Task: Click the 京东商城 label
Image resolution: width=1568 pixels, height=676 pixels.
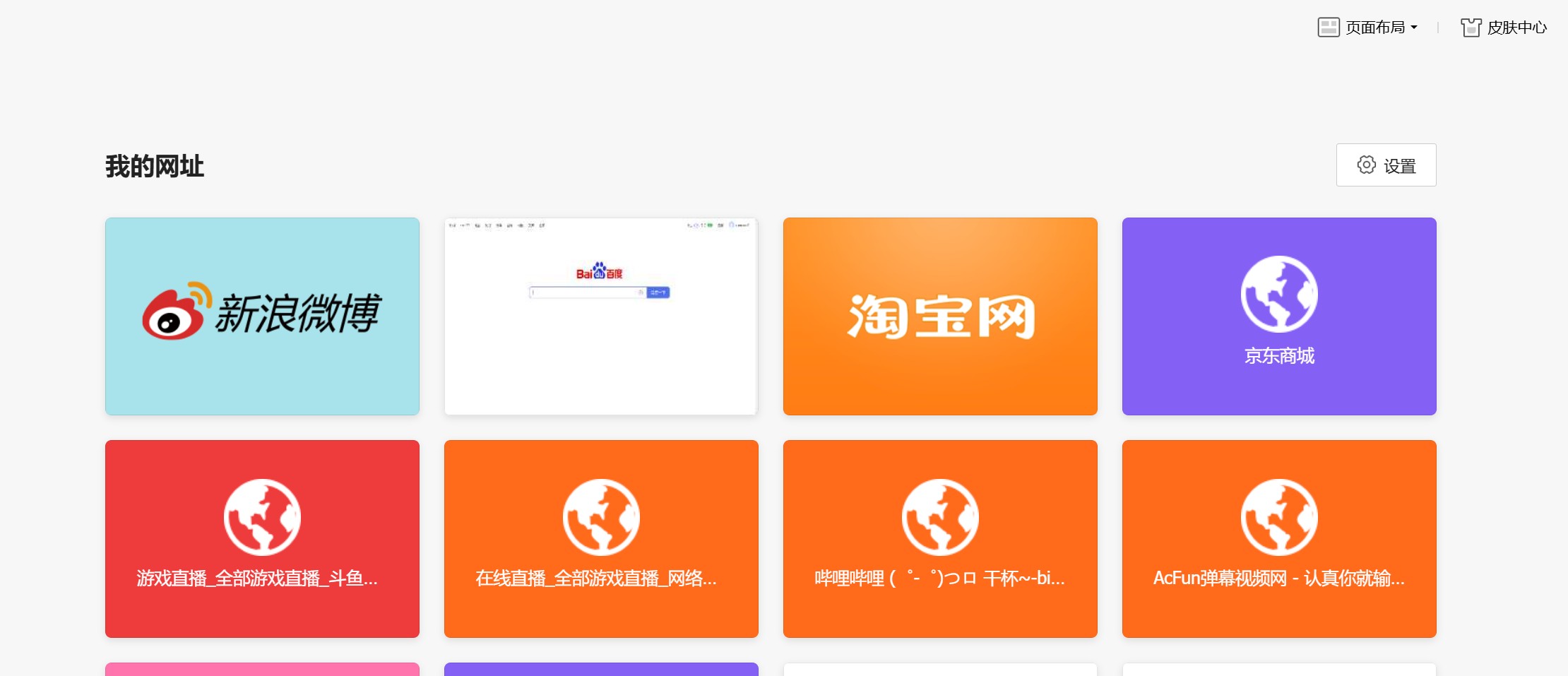Action: click(1279, 356)
